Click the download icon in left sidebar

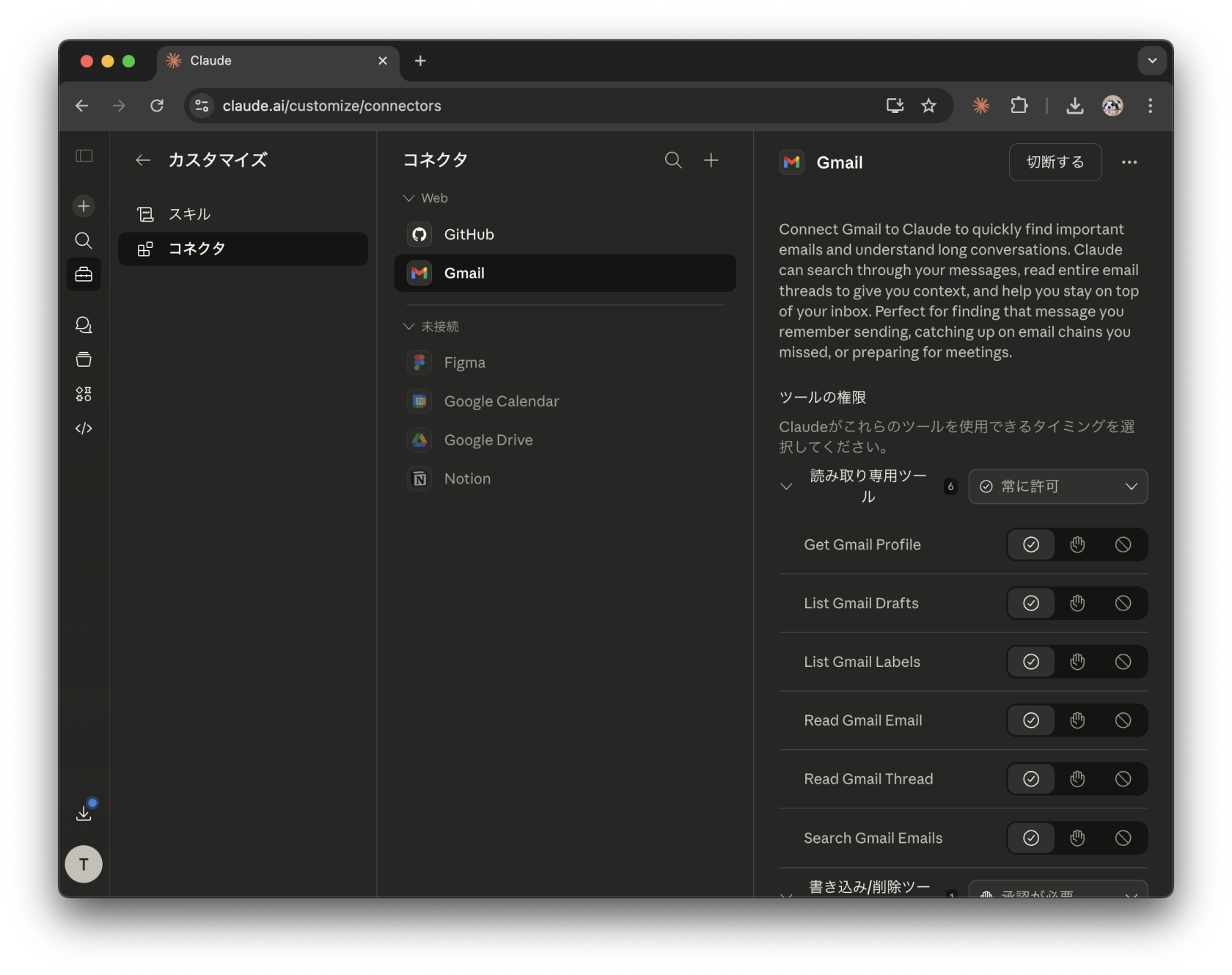click(84, 813)
